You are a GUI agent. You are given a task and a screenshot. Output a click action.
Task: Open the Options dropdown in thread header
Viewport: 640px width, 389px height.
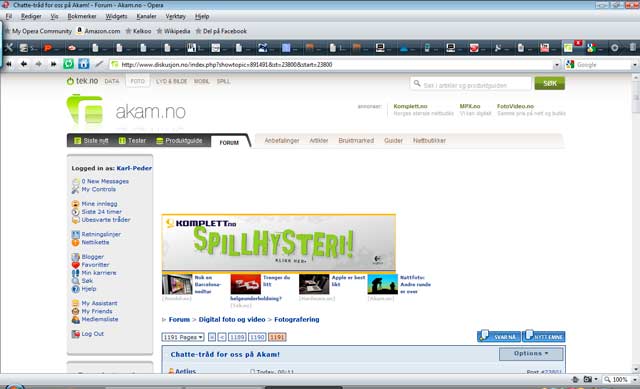coord(531,353)
